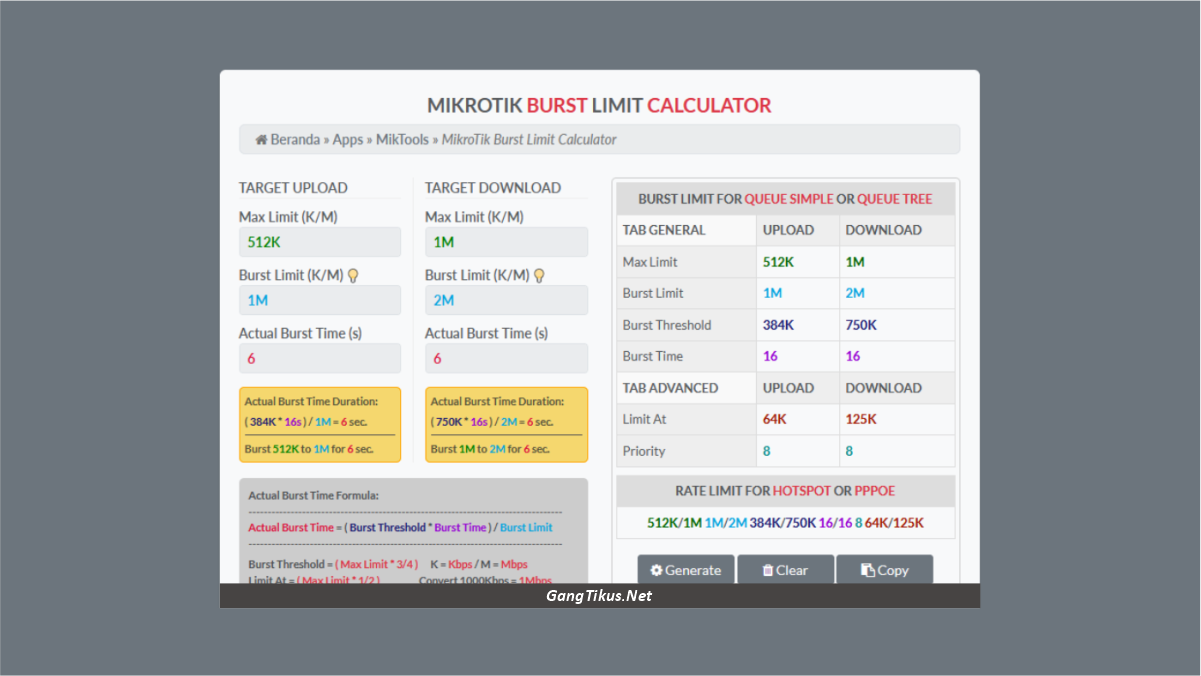Image resolution: width=1201 pixels, height=676 pixels.
Task: Click the home icon in the breadcrumb
Action: pos(260,139)
